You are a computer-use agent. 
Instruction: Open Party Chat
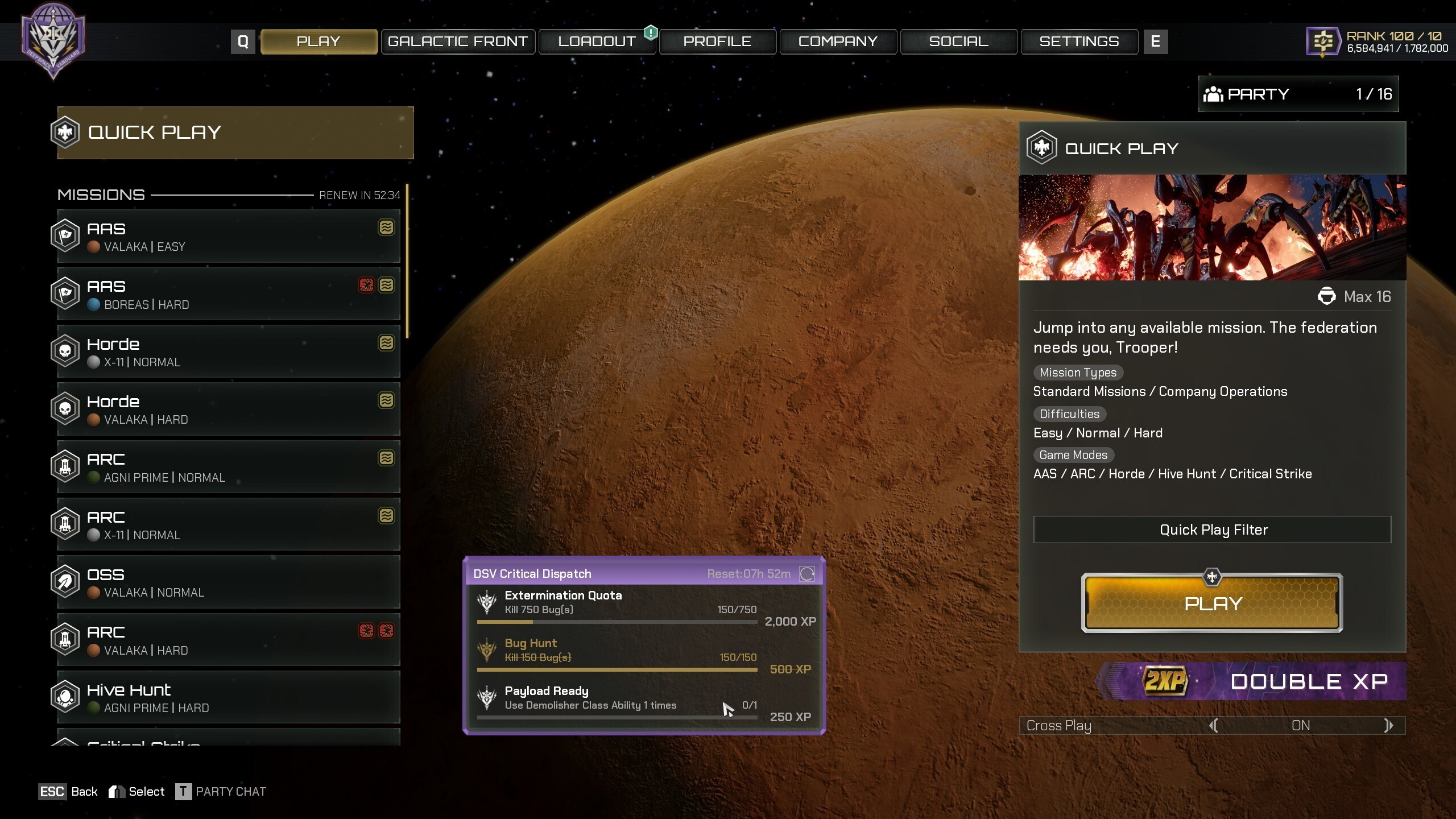221,791
